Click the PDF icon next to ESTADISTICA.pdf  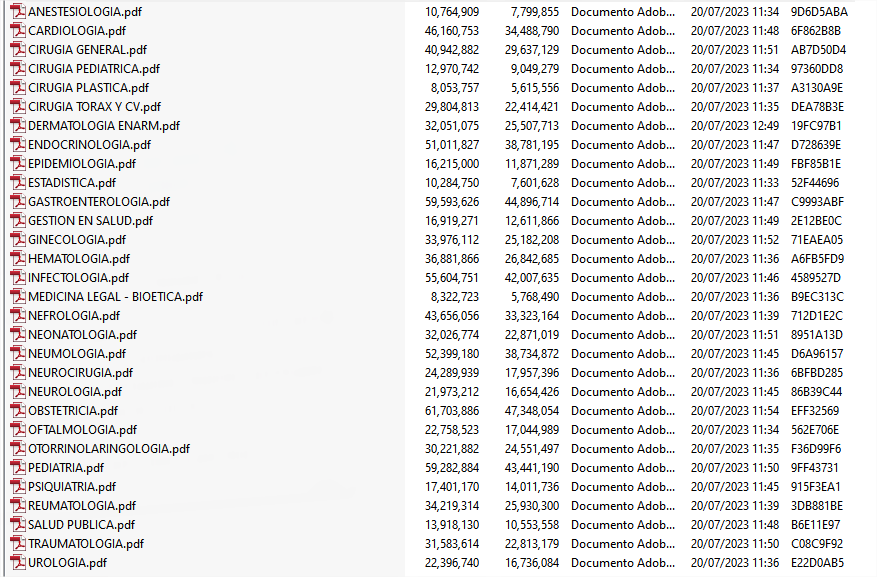[17, 183]
